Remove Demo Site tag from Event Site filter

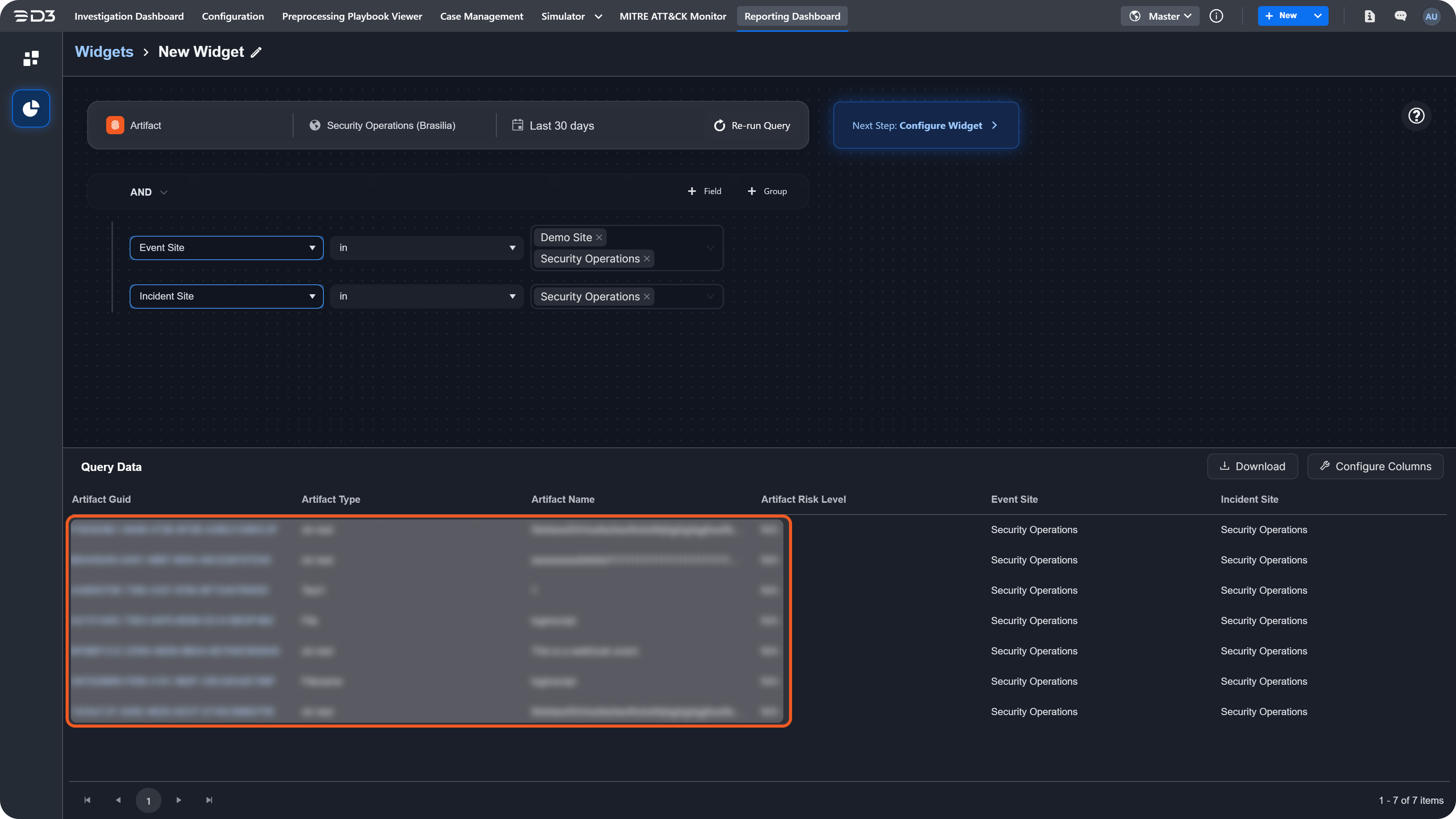(599, 237)
